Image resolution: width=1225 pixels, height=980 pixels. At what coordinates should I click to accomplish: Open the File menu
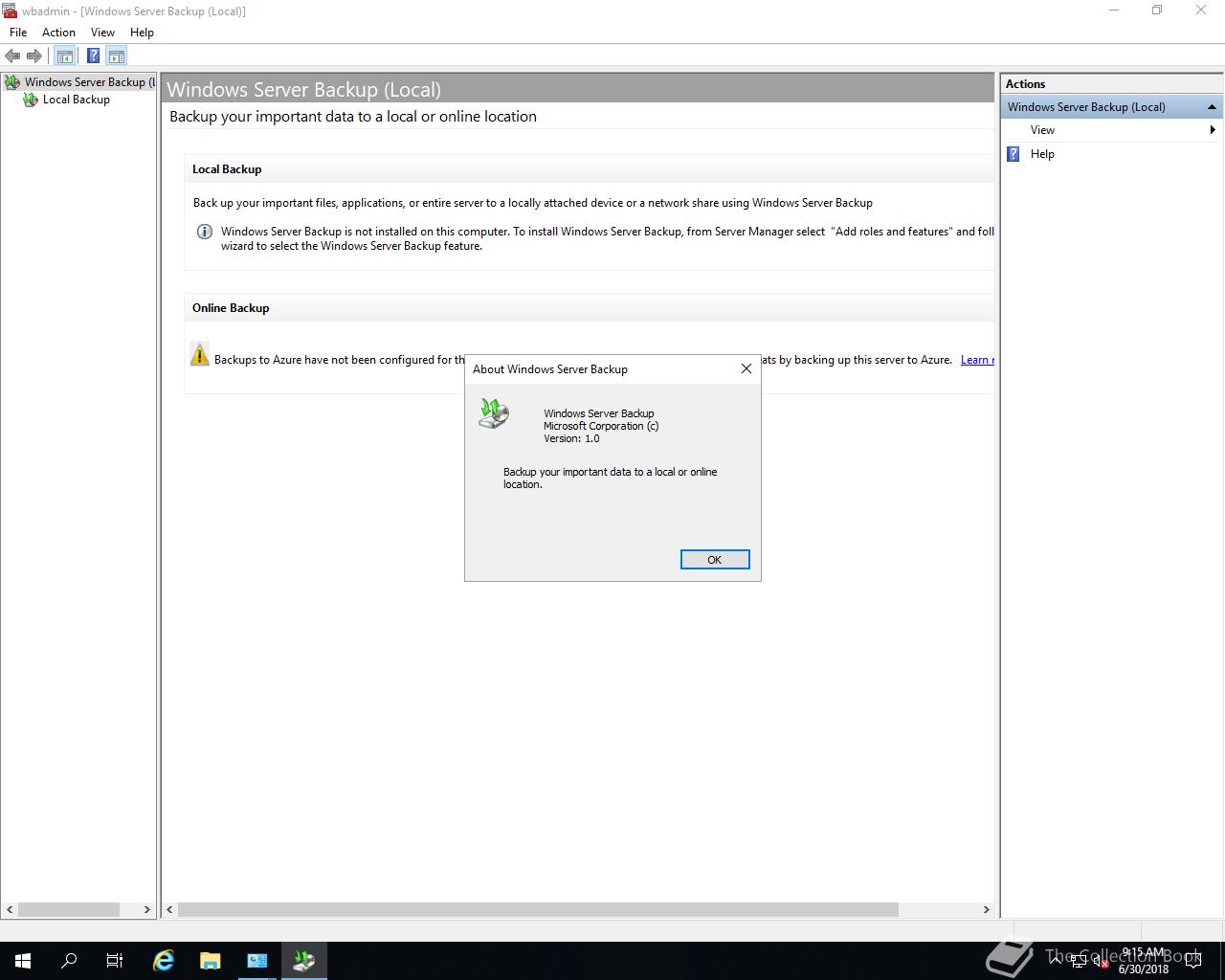click(x=18, y=32)
